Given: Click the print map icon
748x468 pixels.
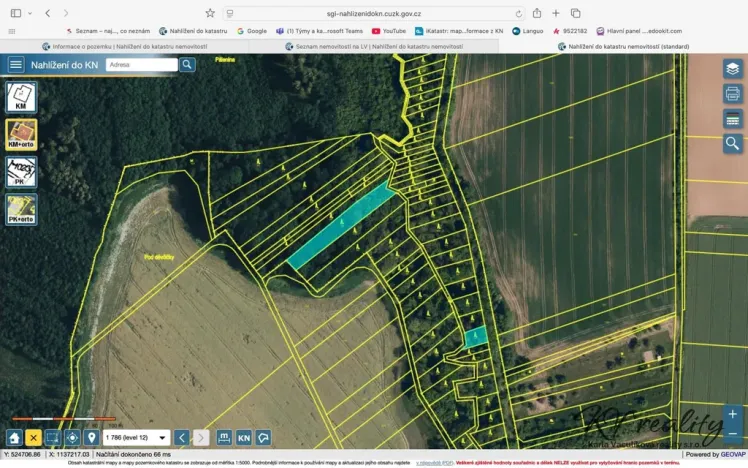Looking at the screenshot, I should click(x=733, y=94).
